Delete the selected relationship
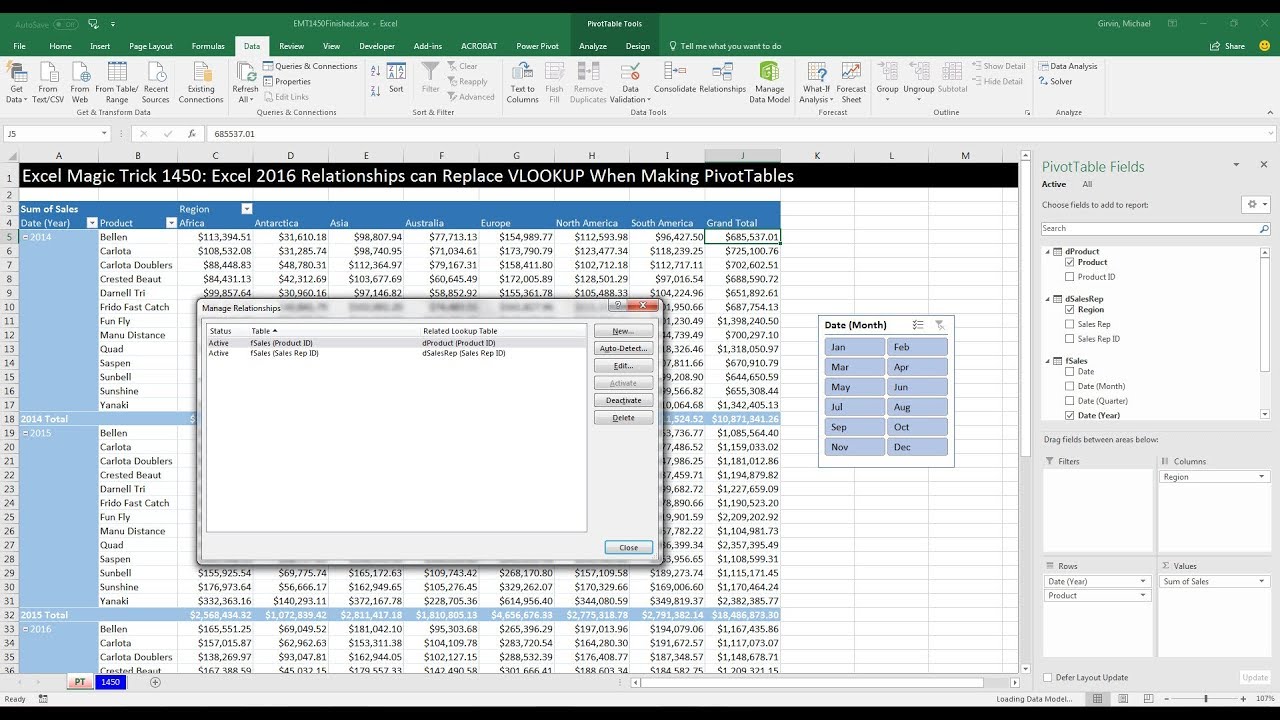Viewport: 1280px width, 720px height. 623,418
